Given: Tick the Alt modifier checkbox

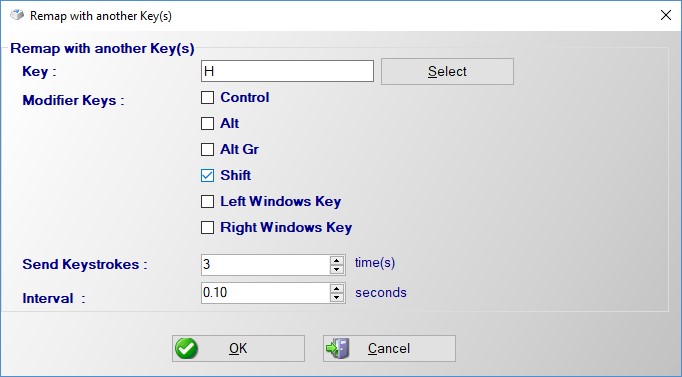Looking at the screenshot, I should [x=207, y=123].
